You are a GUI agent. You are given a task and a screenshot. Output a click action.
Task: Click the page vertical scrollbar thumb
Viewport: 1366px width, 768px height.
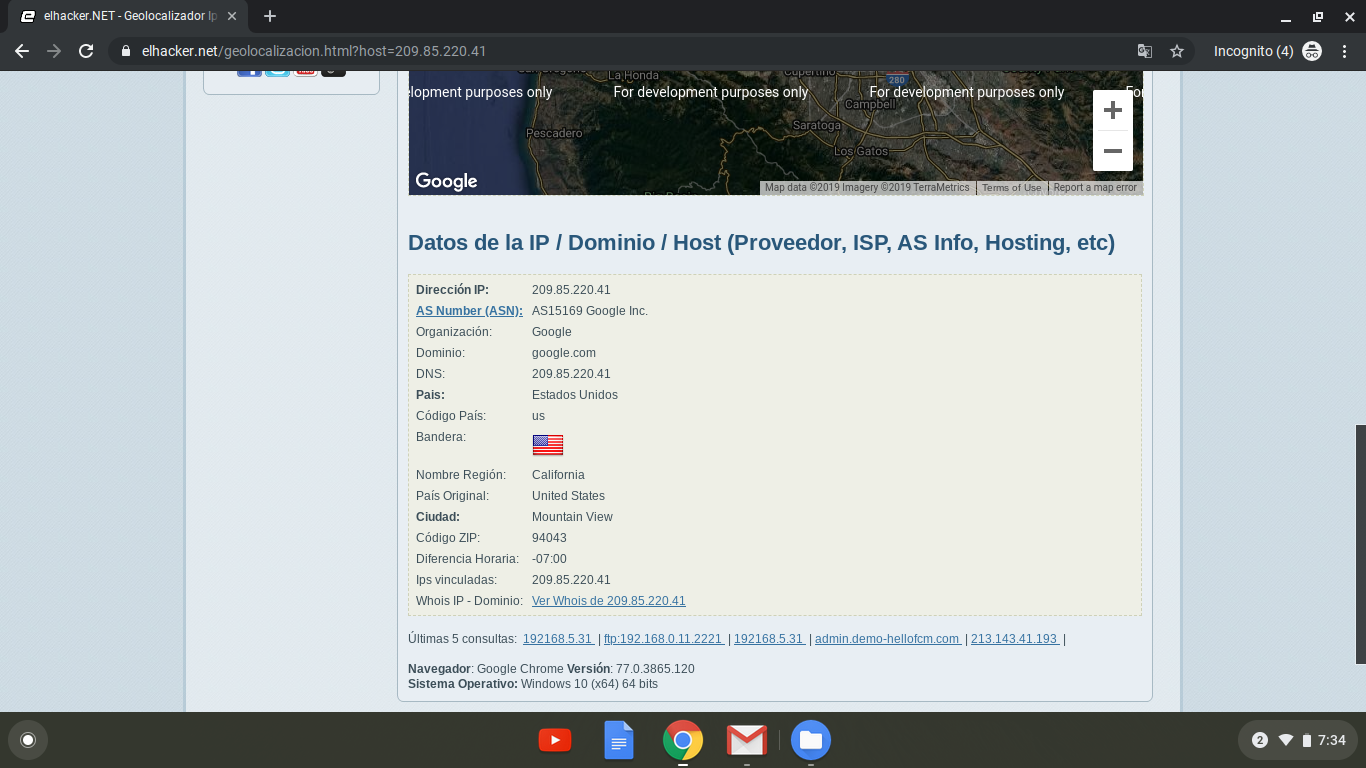pyautogui.click(x=1360, y=544)
